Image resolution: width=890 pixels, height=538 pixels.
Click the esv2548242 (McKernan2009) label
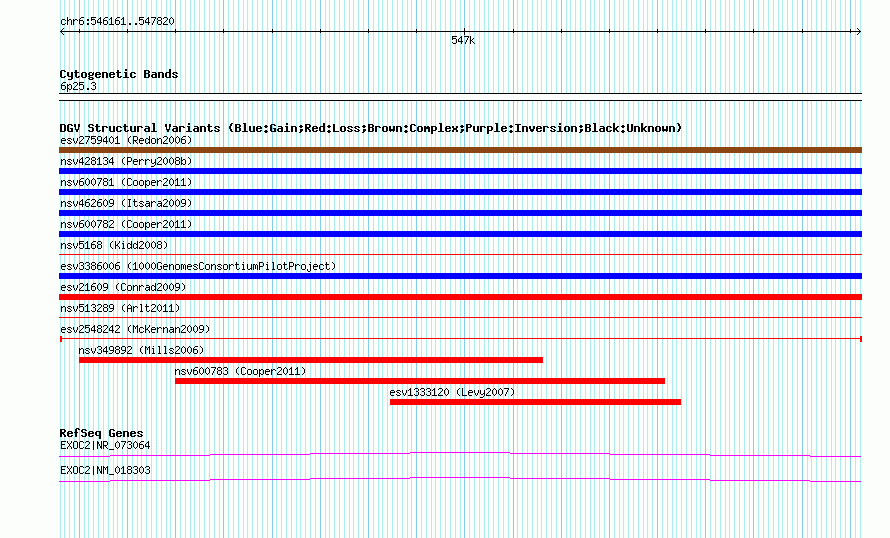pyautogui.click(x=135, y=329)
